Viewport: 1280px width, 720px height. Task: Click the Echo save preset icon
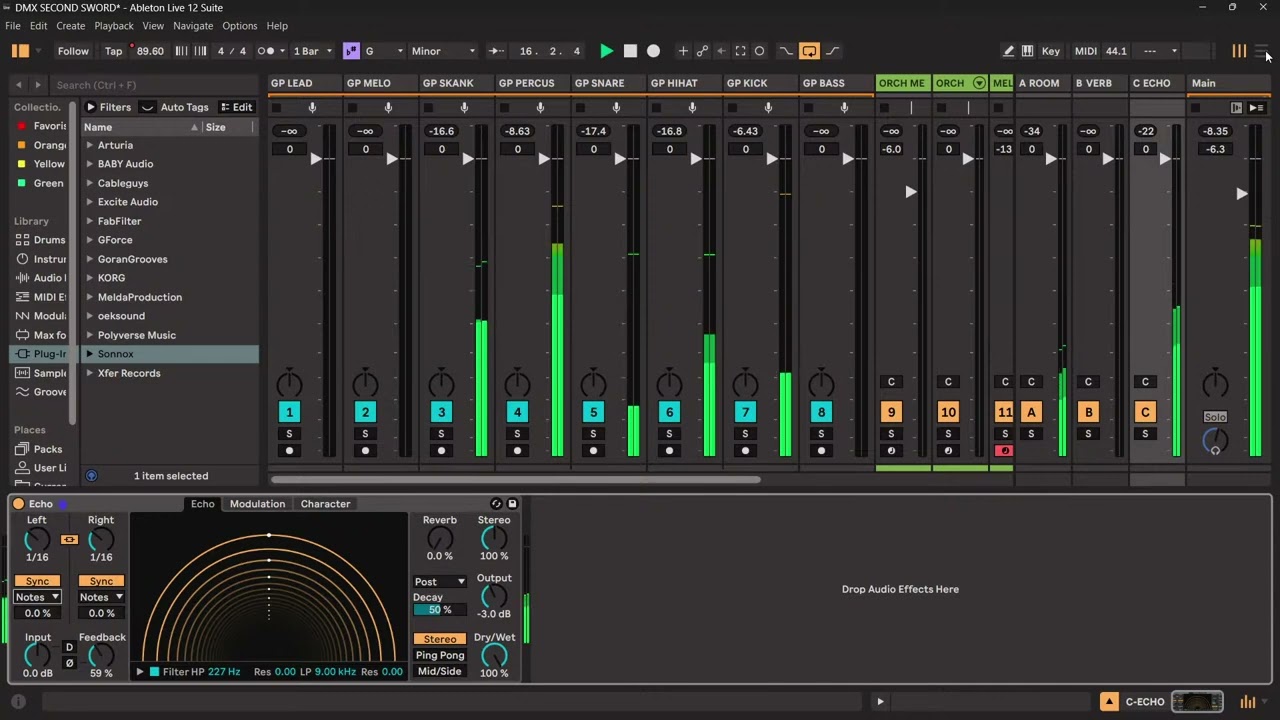click(x=512, y=504)
